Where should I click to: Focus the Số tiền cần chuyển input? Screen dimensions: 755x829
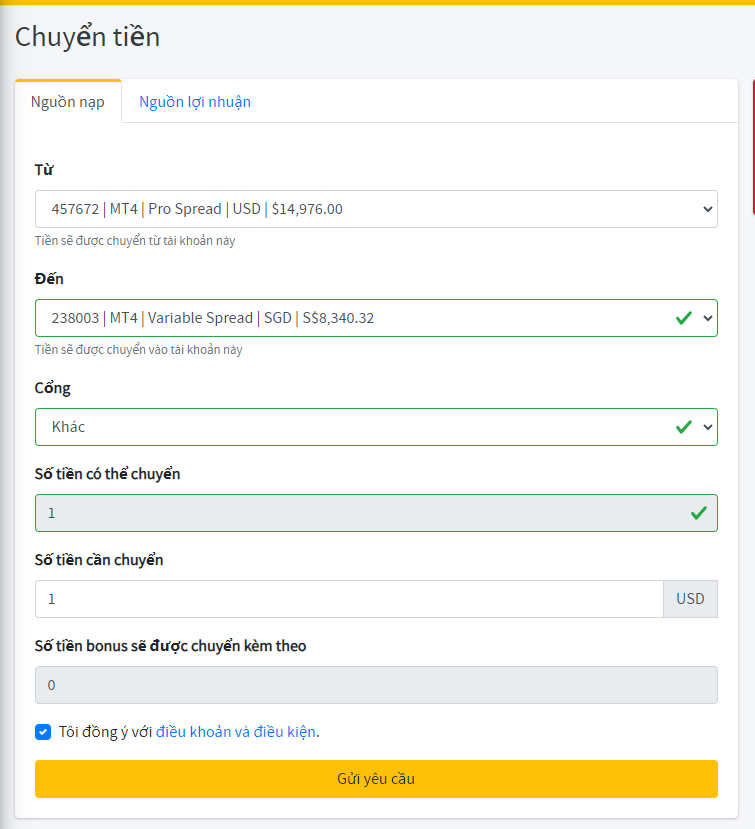(349, 598)
